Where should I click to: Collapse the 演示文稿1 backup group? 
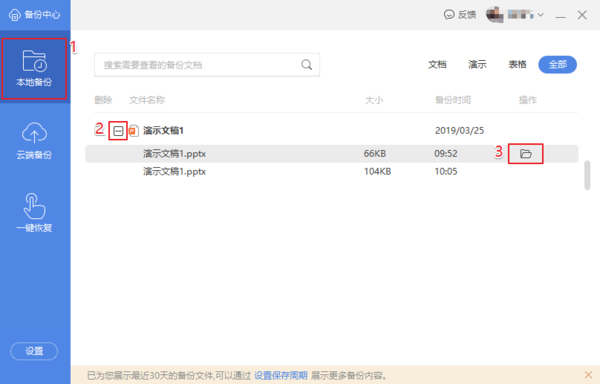pos(118,131)
